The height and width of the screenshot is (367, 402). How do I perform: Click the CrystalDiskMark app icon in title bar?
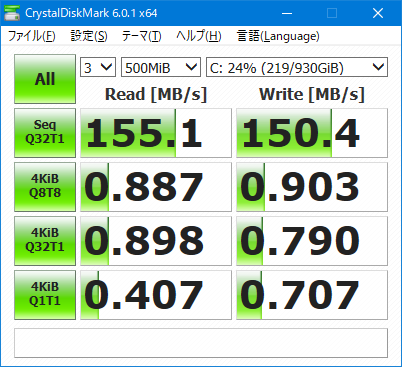pyautogui.click(x=12, y=13)
